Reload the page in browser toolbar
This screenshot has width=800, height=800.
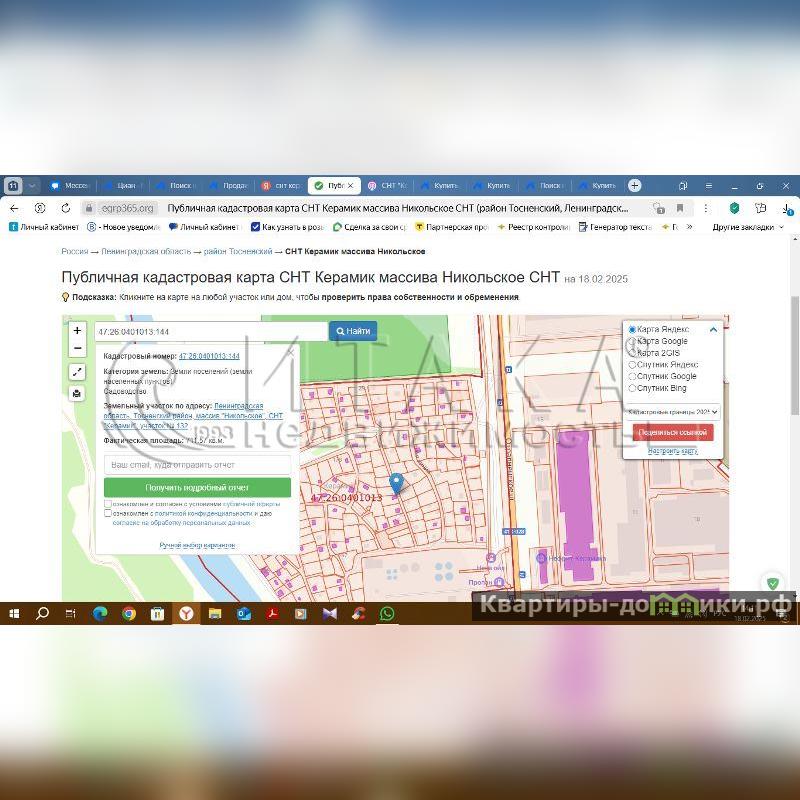[66, 208]
